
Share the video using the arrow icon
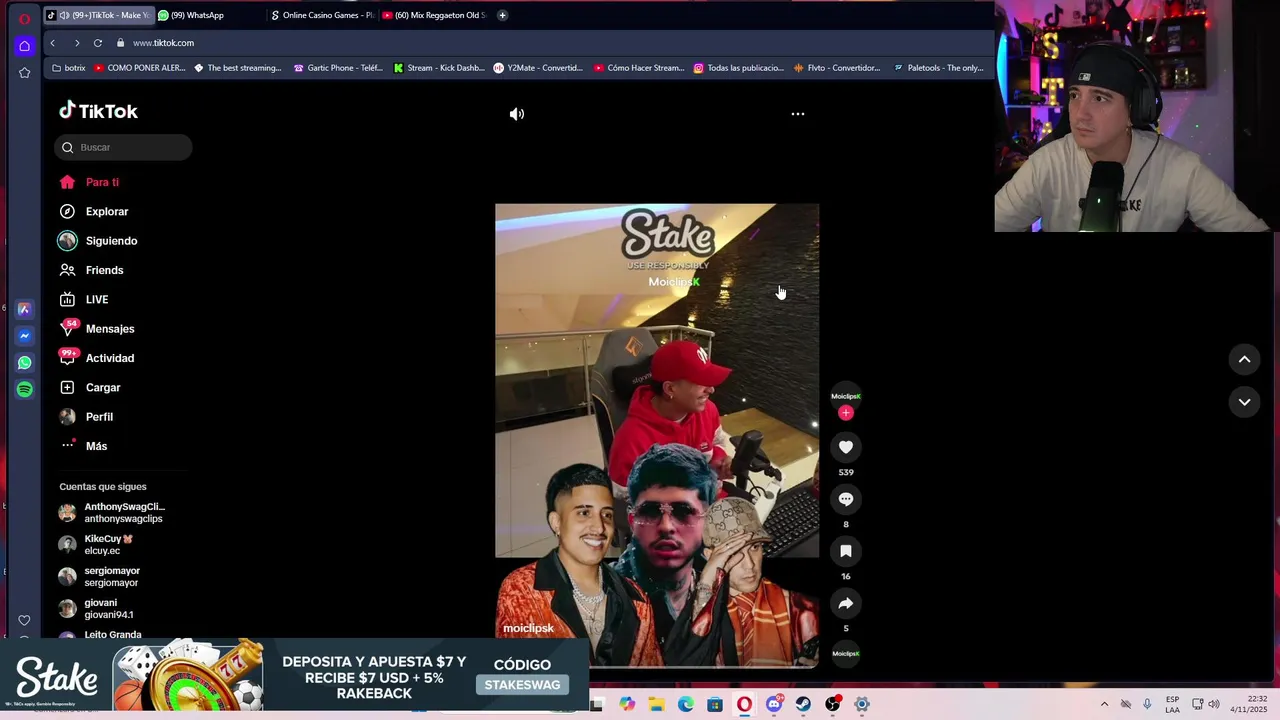pyautogui.click(x=846, y=603)
